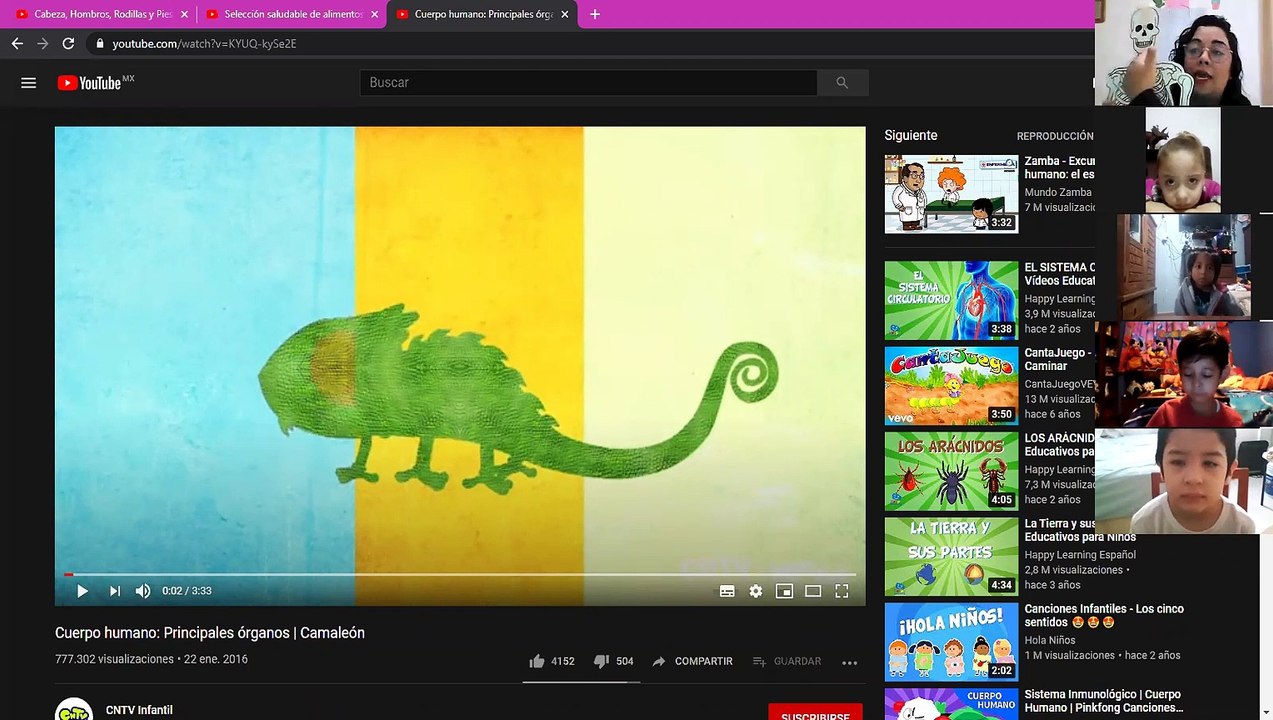Toggle REPRODUCCIÓN autoplay label
Image resolution: width=1273 pixels, height=720 pixels.
tap(1055, 136)
